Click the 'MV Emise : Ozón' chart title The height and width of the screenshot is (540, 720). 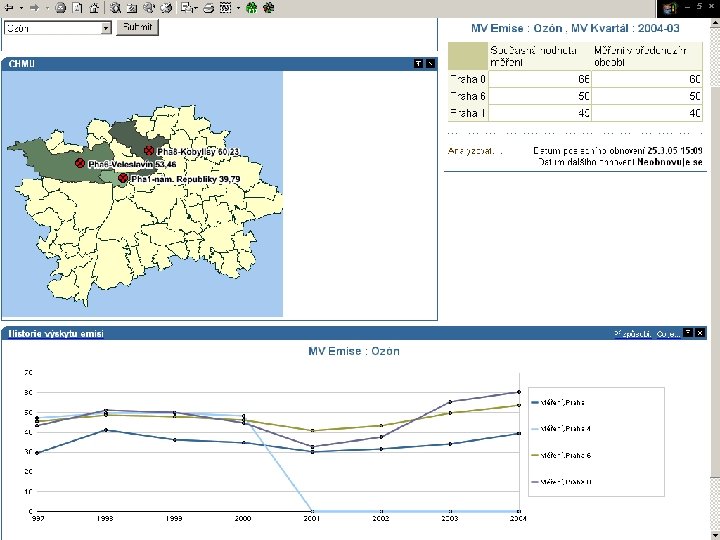[354, 351]
